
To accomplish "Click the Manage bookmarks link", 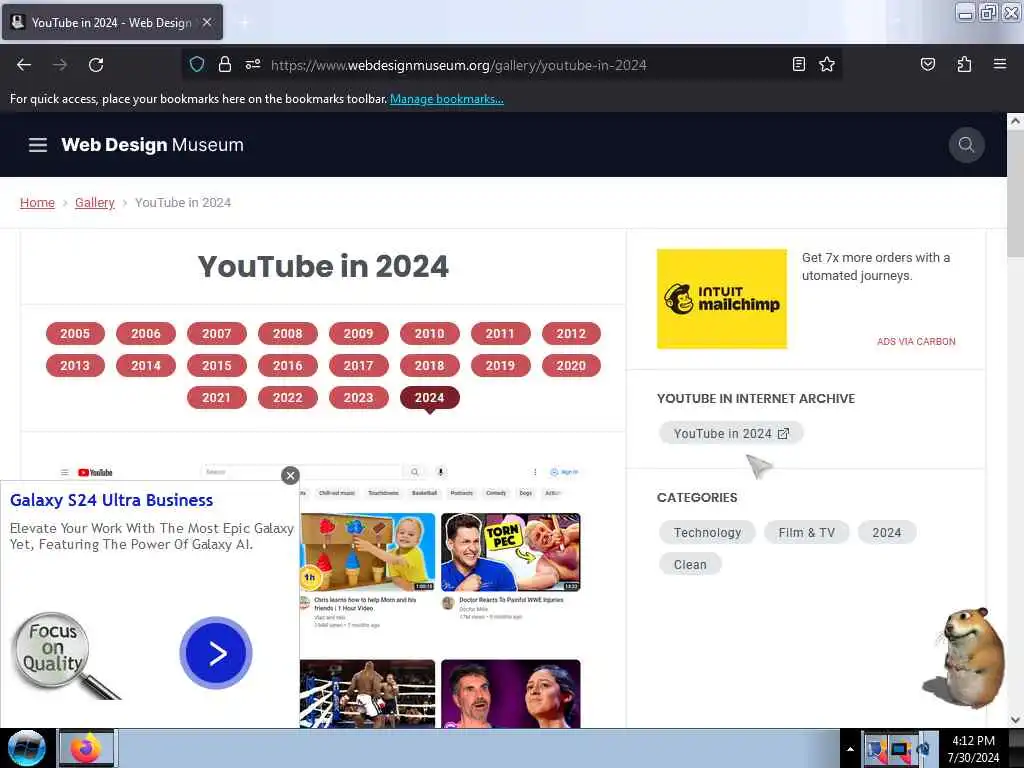I will (447, 99).
